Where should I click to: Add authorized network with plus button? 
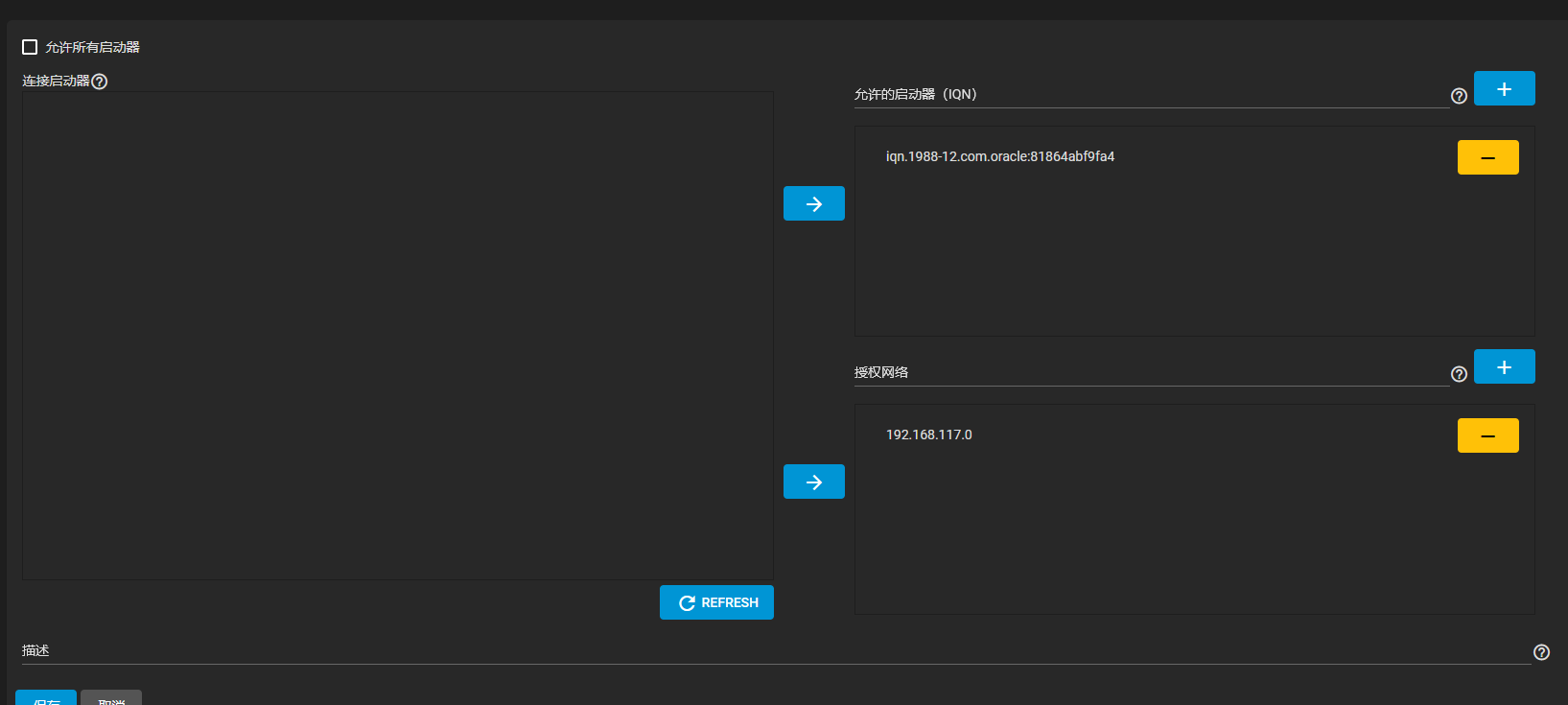(x=1504, y=366)
